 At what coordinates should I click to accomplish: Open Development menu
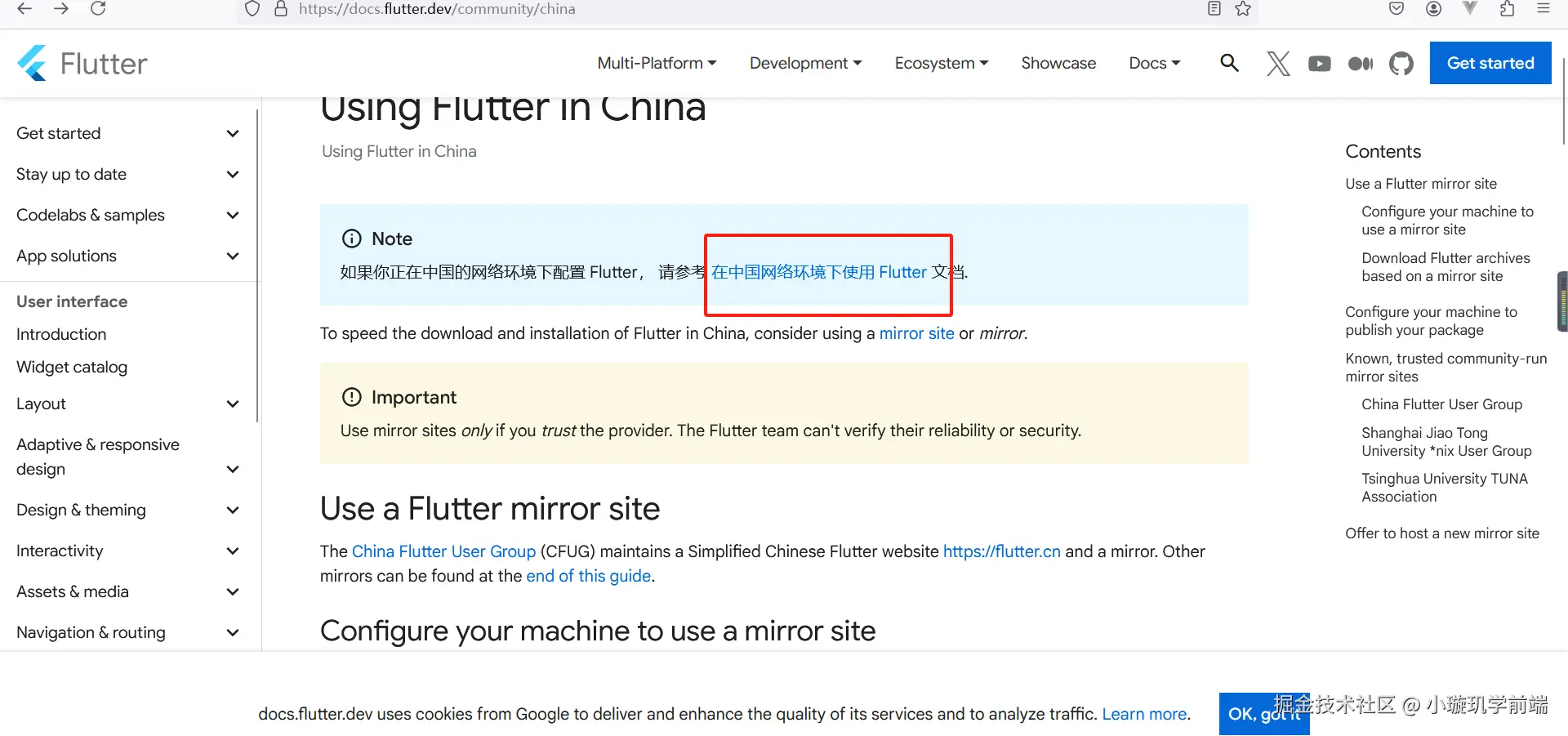[805, 63]
